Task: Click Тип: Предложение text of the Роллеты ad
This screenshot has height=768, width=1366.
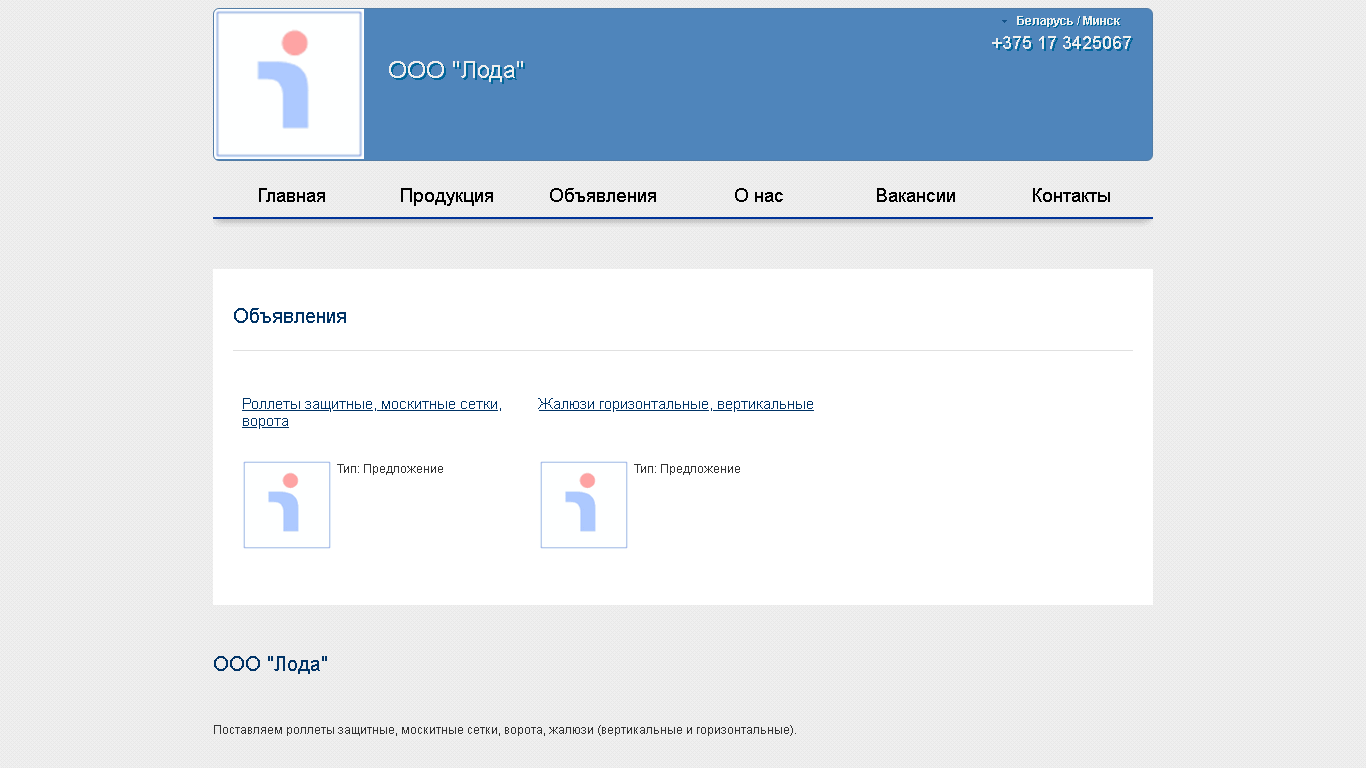Action: (x=390, y=469)
